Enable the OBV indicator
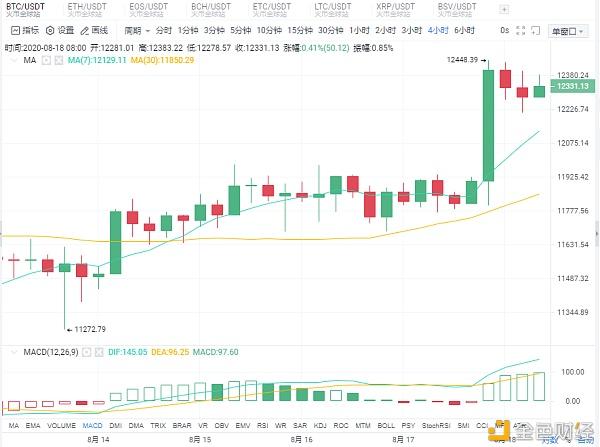Image resolution: width=600 pixels, height=447 pixels. click(222, 426)
